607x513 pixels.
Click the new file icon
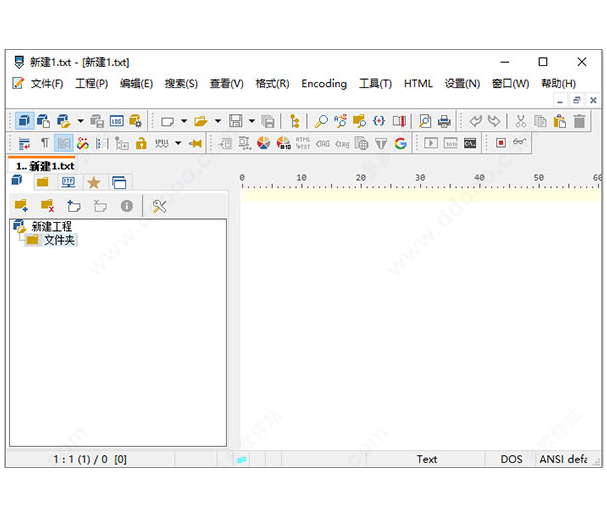(167, 122)
